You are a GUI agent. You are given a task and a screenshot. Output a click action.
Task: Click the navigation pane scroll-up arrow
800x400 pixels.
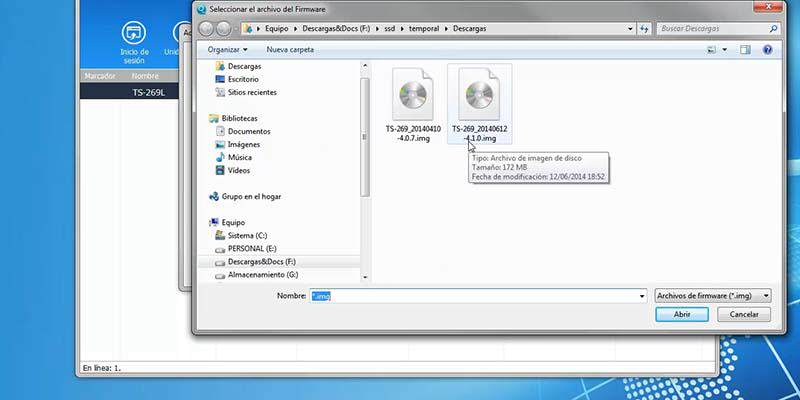coord(365,66)
